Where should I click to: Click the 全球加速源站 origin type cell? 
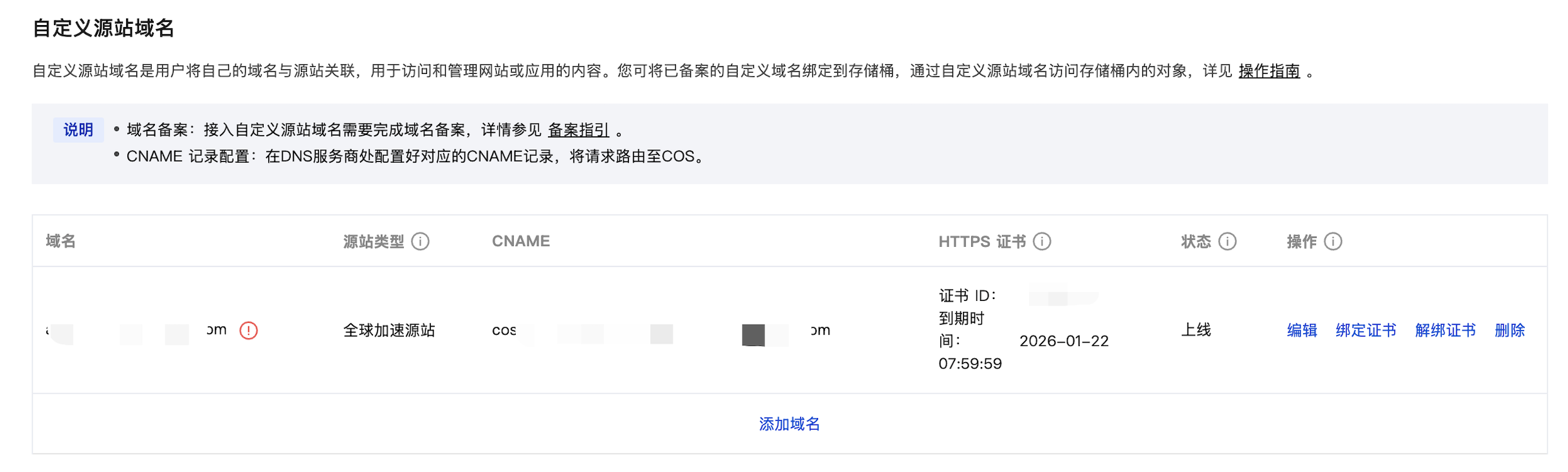(389, 331)
